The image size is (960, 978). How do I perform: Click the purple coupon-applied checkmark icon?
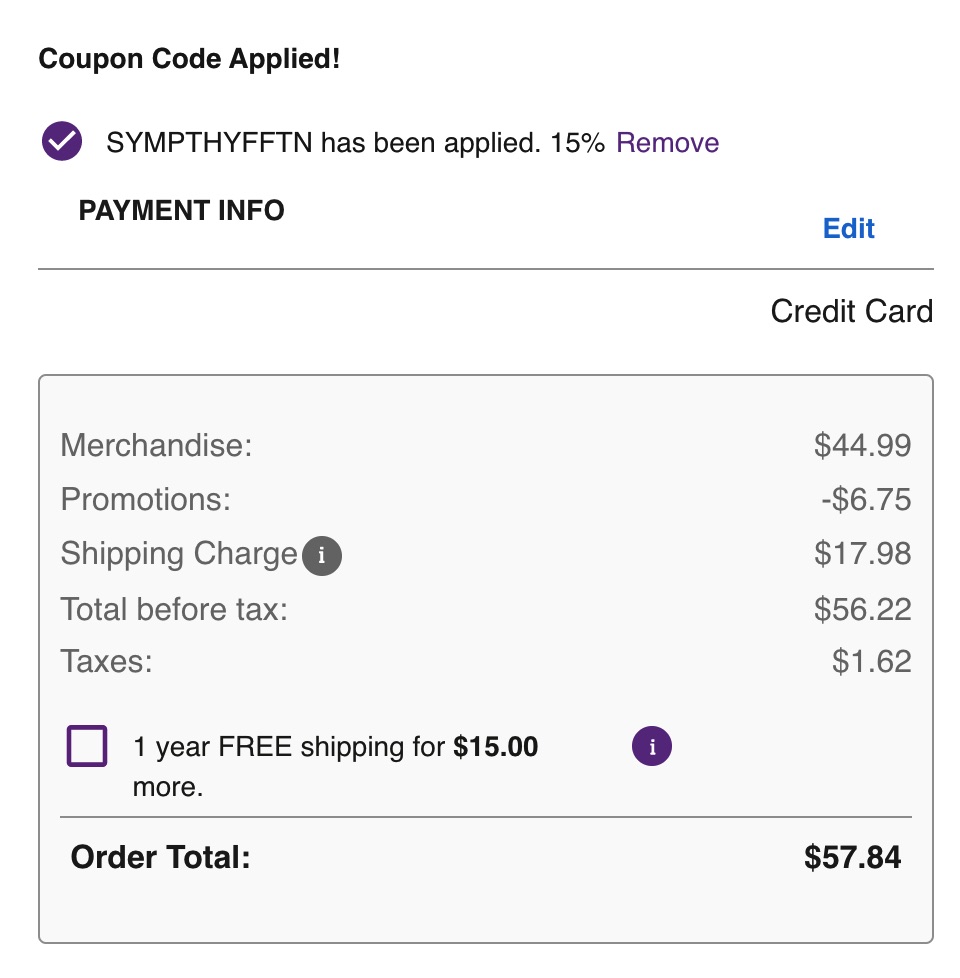[61, 143]
